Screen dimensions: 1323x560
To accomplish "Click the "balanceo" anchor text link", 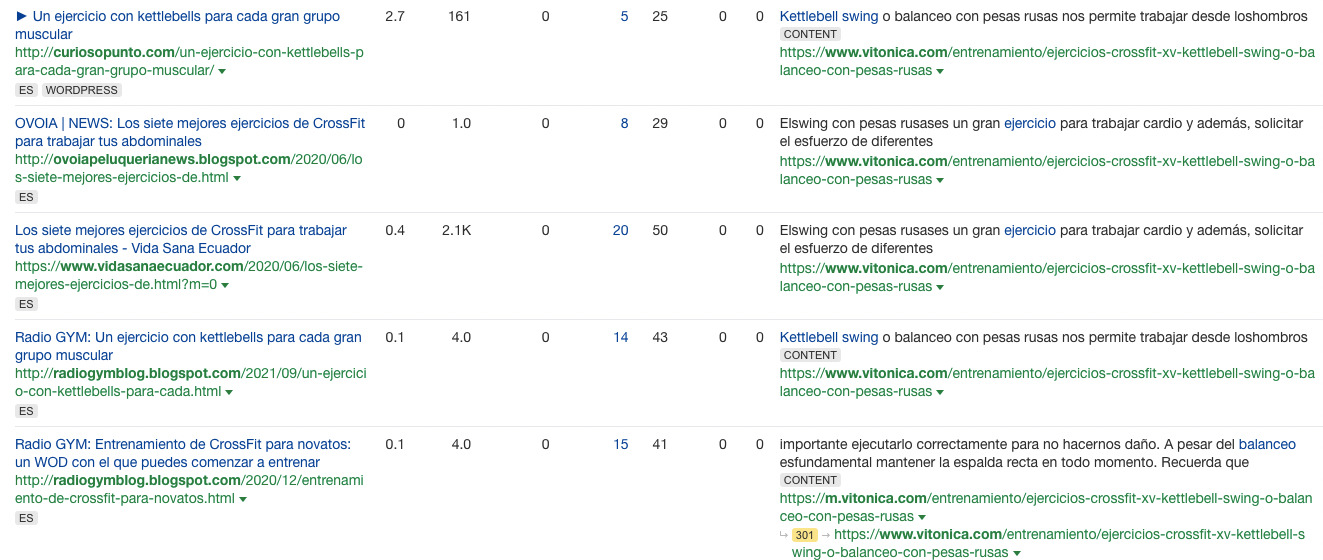I will coord(1267,444).
